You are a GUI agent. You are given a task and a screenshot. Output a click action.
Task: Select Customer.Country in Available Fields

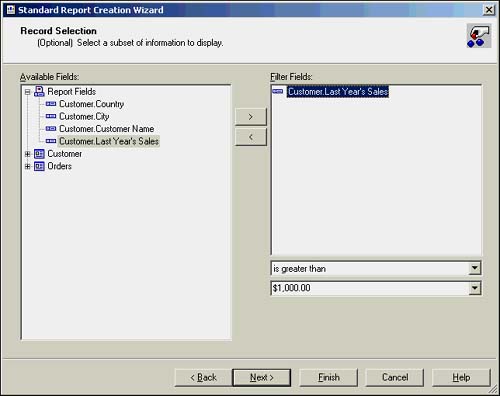click(92, 104)
